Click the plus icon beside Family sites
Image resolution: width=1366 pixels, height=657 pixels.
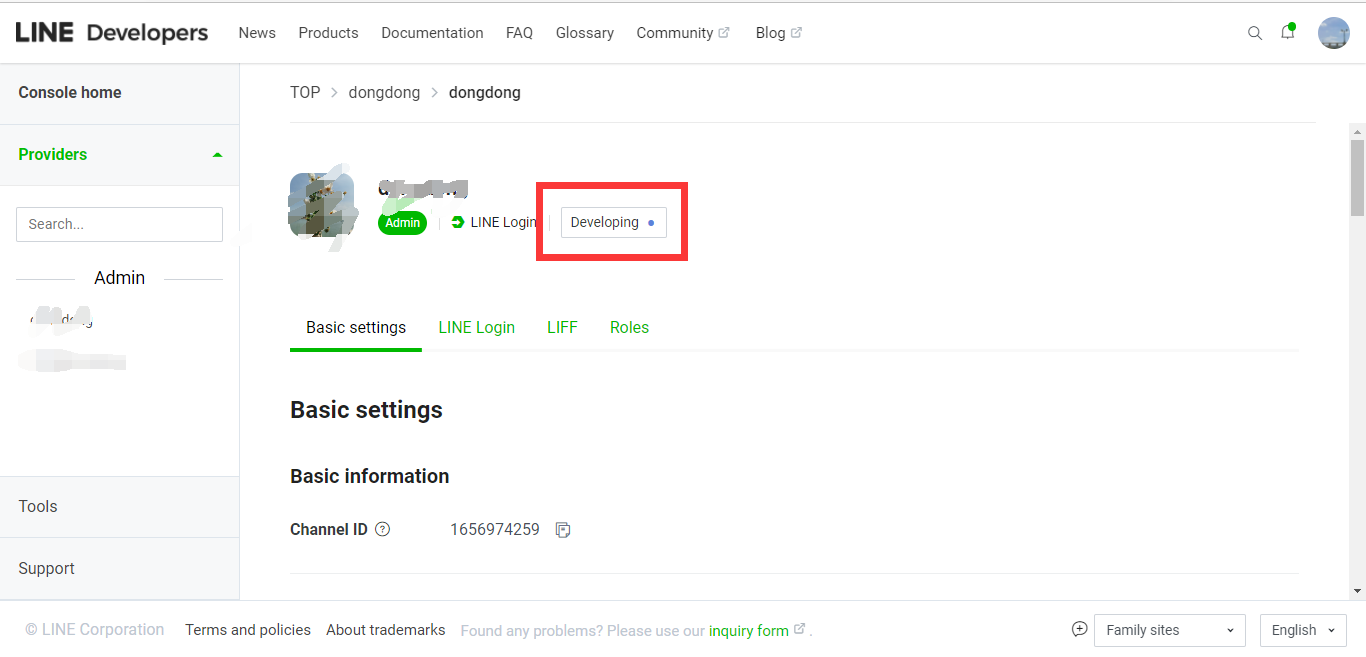click(x=1079, y=629)
